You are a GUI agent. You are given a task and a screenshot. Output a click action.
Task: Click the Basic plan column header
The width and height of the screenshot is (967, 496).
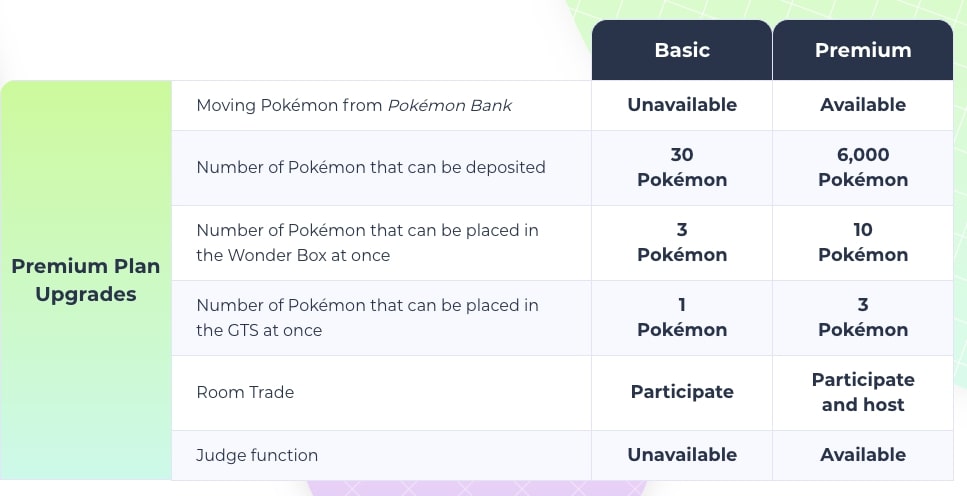click(x=681, y=50)
